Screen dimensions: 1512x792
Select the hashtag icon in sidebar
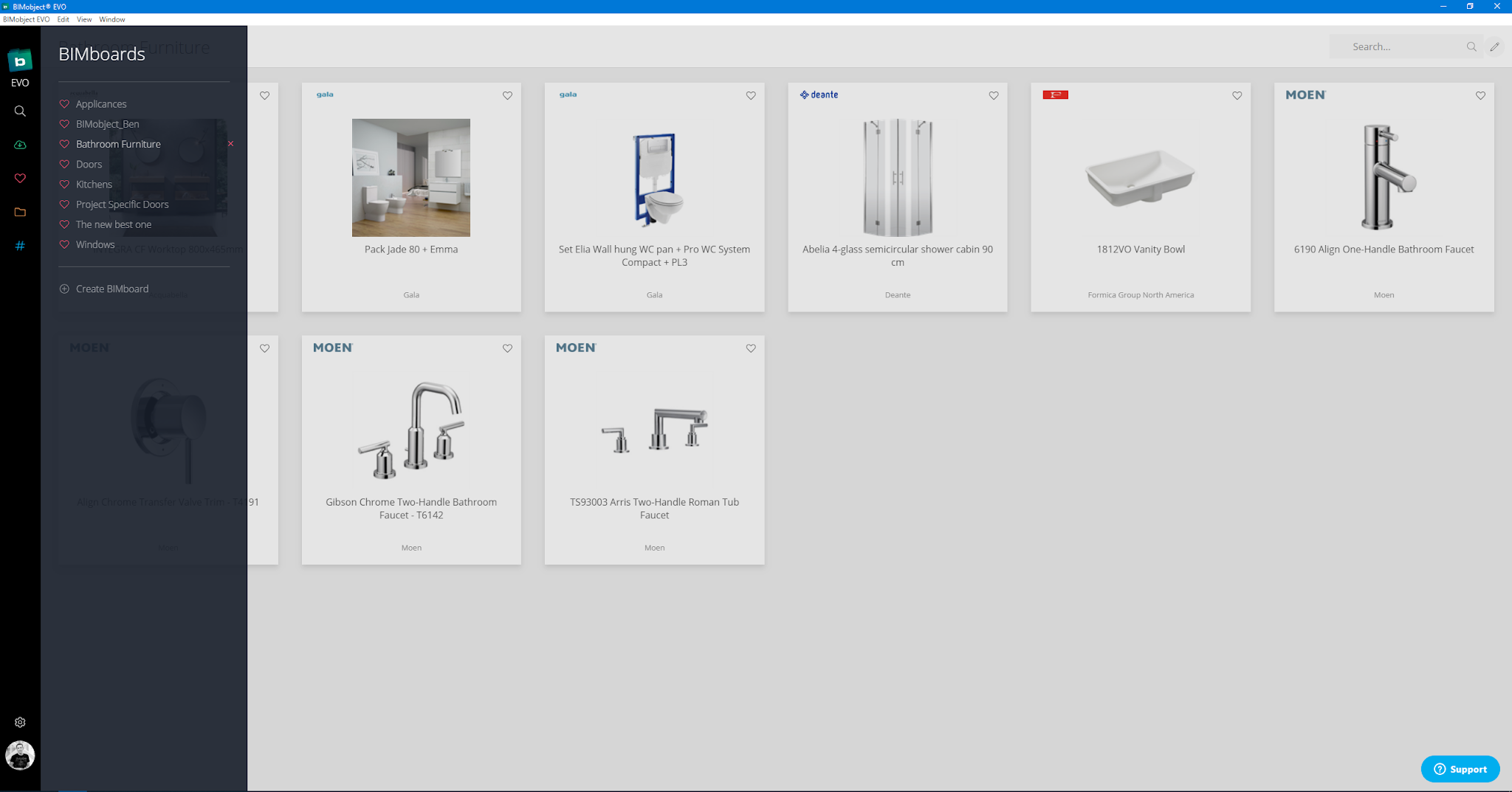pos(20,246)
